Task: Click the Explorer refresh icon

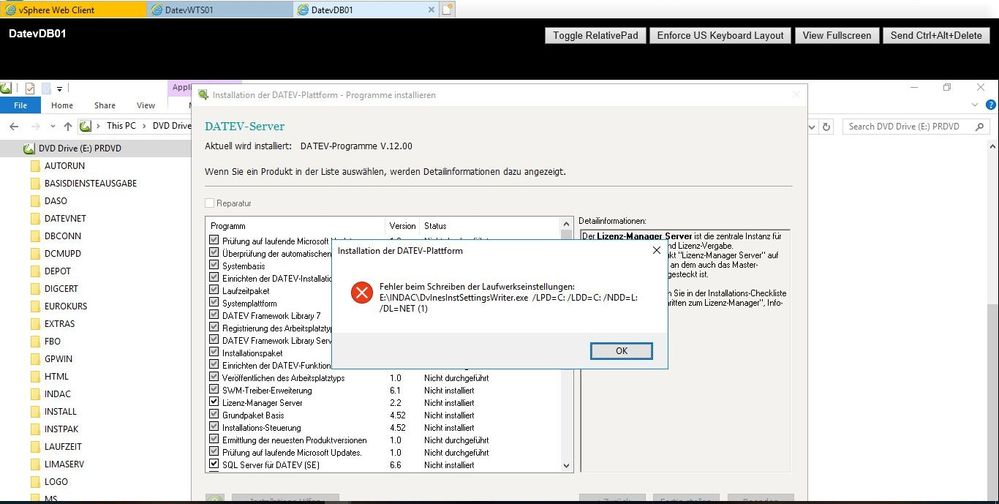Action: point(825,126)
